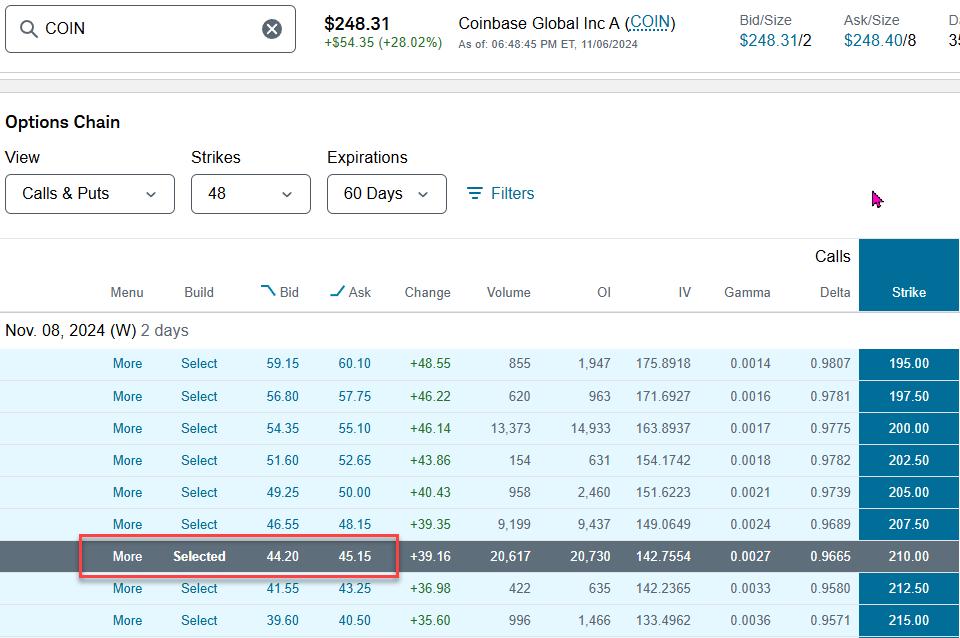
Task: Open More menu for 200.00 strike
Action: (x=127, y=429)
